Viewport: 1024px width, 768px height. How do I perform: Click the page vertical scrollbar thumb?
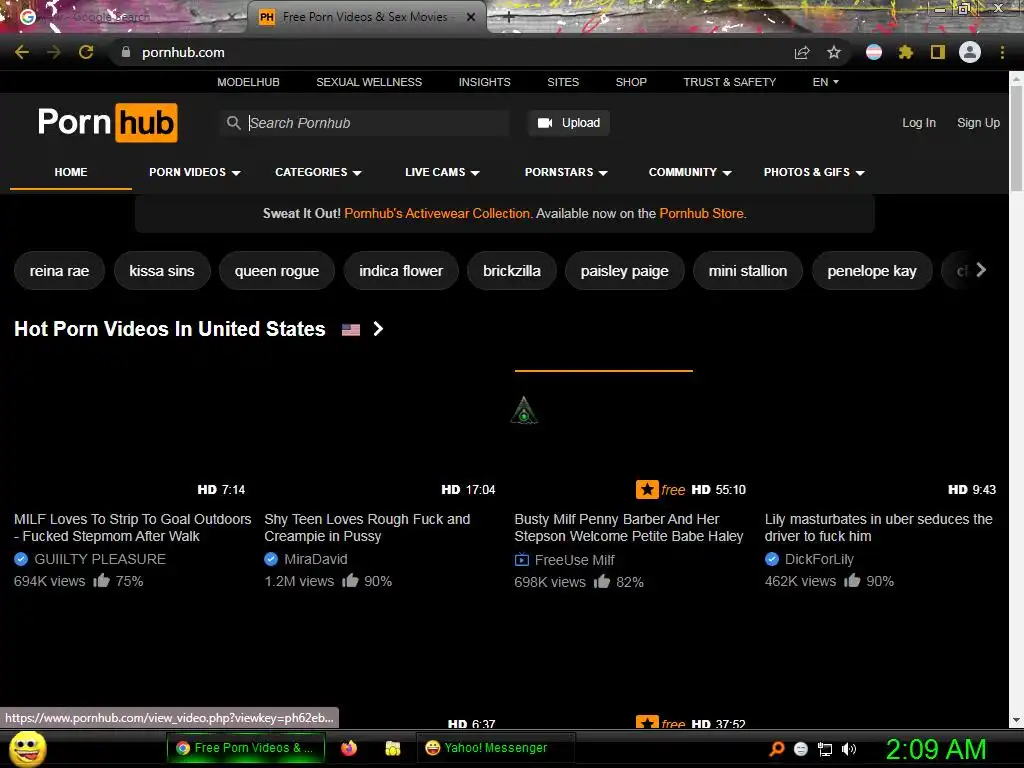pos(1016,137)
